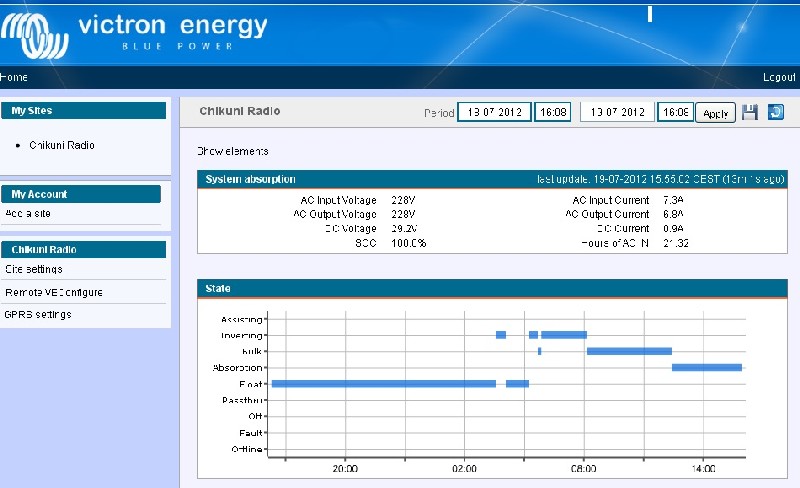Click the State panel header
The width and height of the screenshot is (800, 488).
tap(492, 288)
